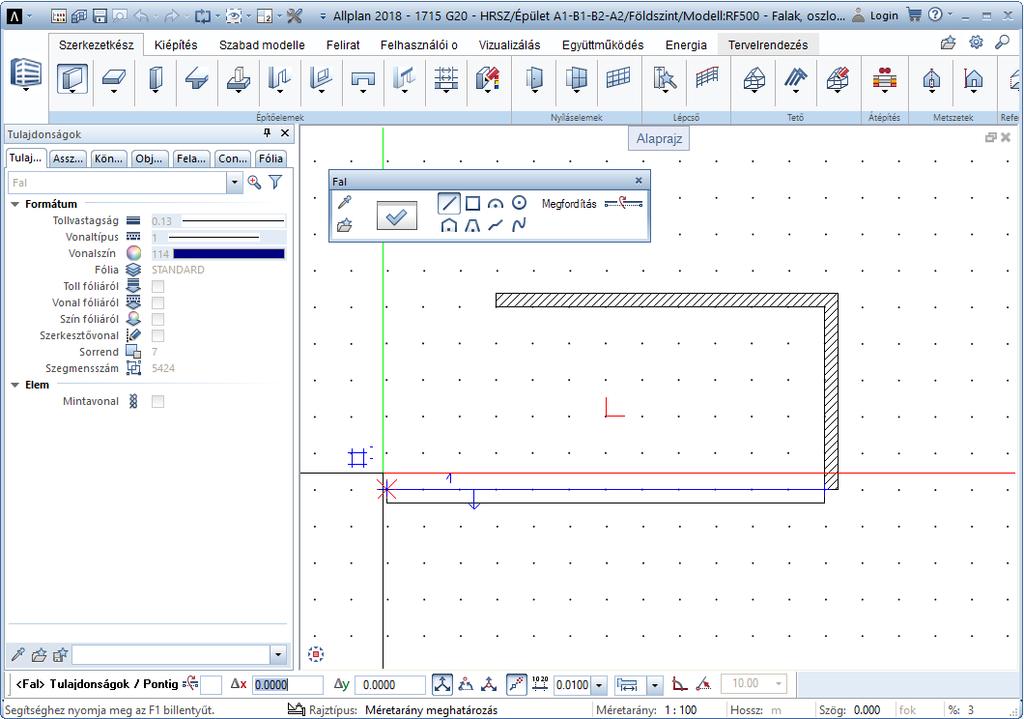The height and width of the screenshot is (719, 1024).
Task: Toggle the Szerkesztővonal checkbox
Action: click(x=157, y=336)
